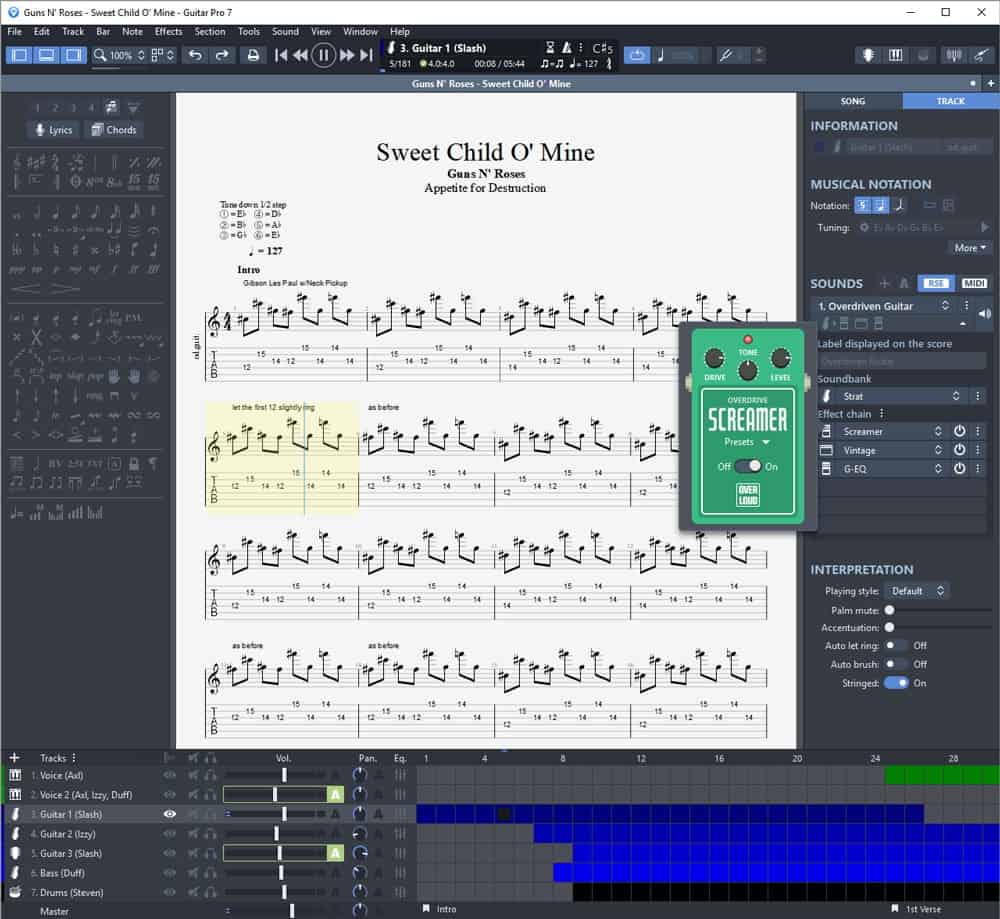
Task: Click the tuner icon in the top toolbar
Action: (x=954, y=55)
